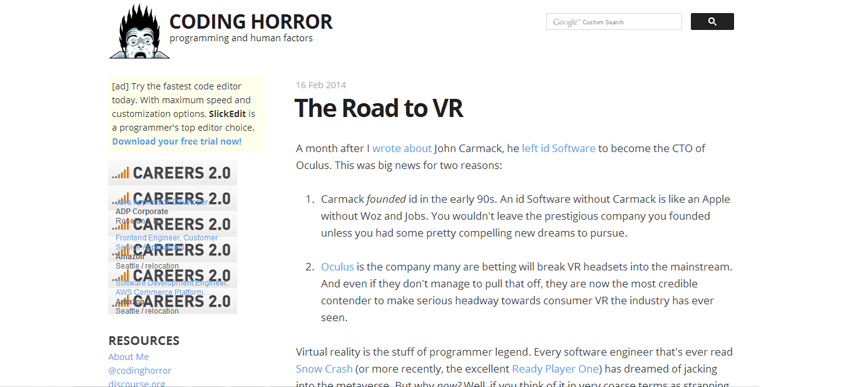The height and width of the screenshot is (387, 843).
Task: Open the "left id Software" link
Action: pos(559,148)
